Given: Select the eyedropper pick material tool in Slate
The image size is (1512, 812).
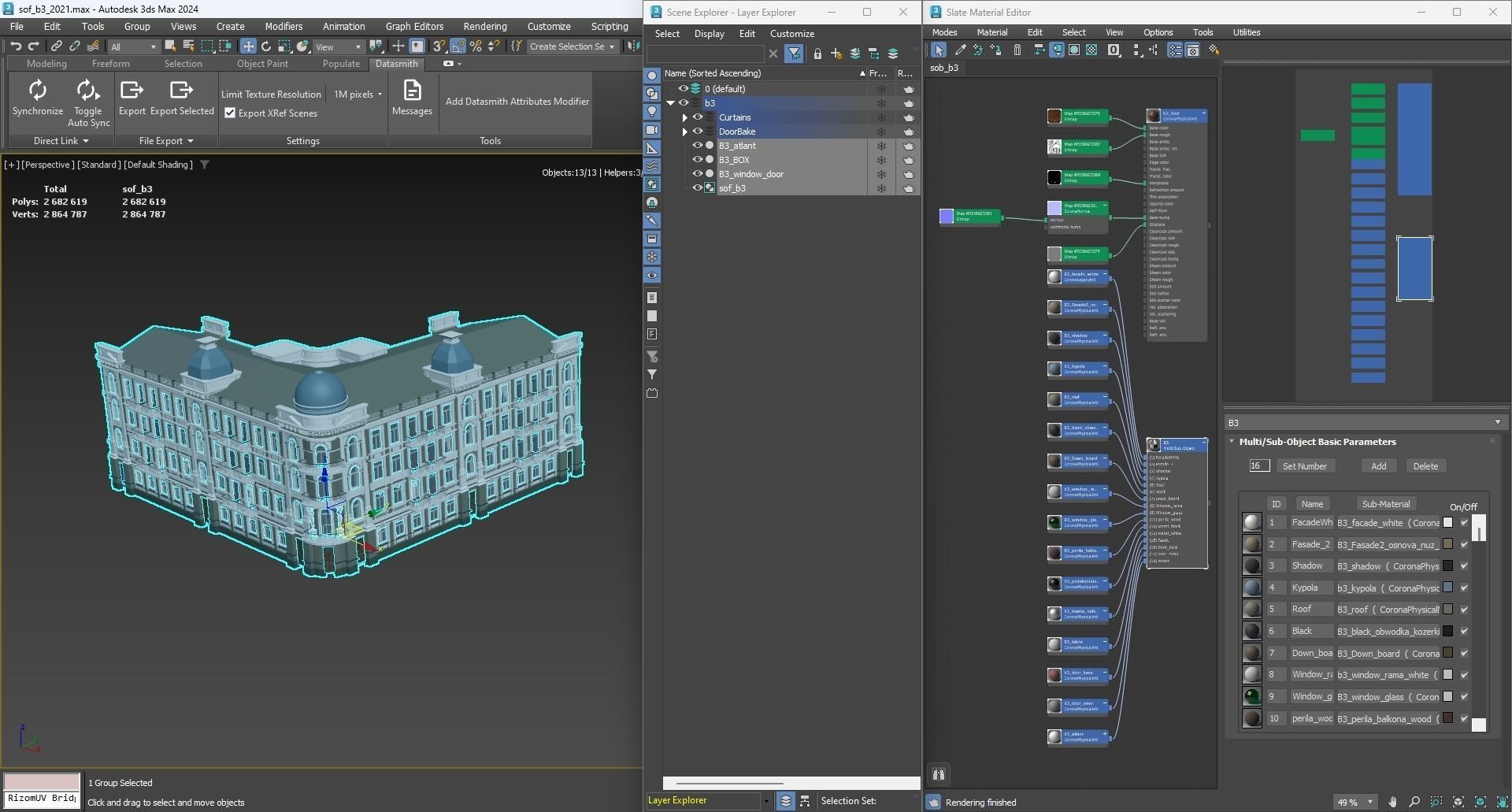Looking at the screenshot, I should pyautogui.click(x=960, y=50).
